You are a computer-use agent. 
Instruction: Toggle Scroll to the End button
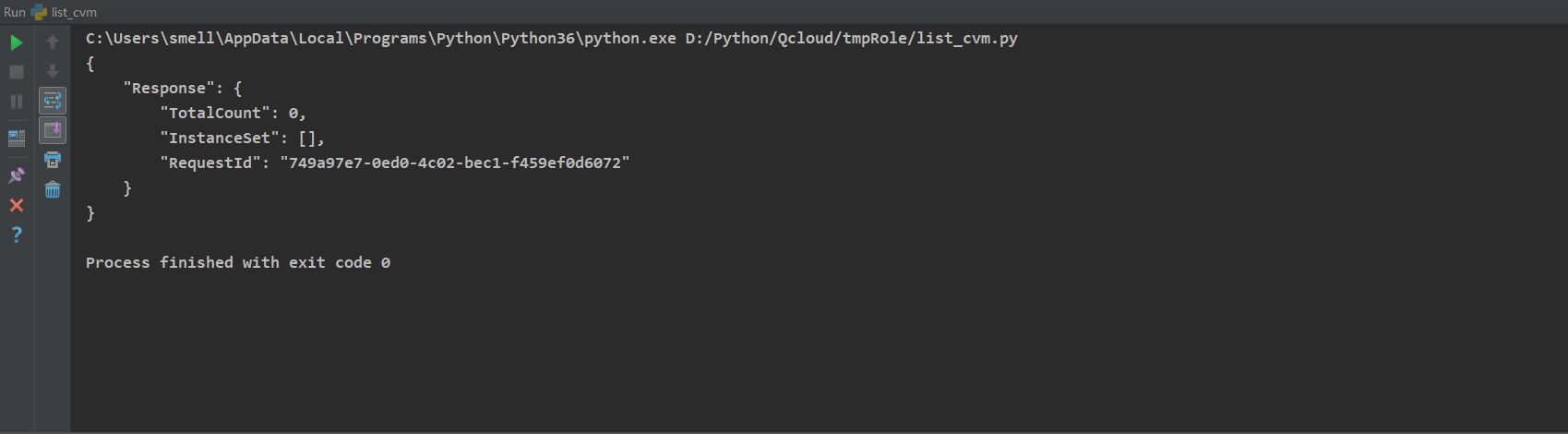53,130
